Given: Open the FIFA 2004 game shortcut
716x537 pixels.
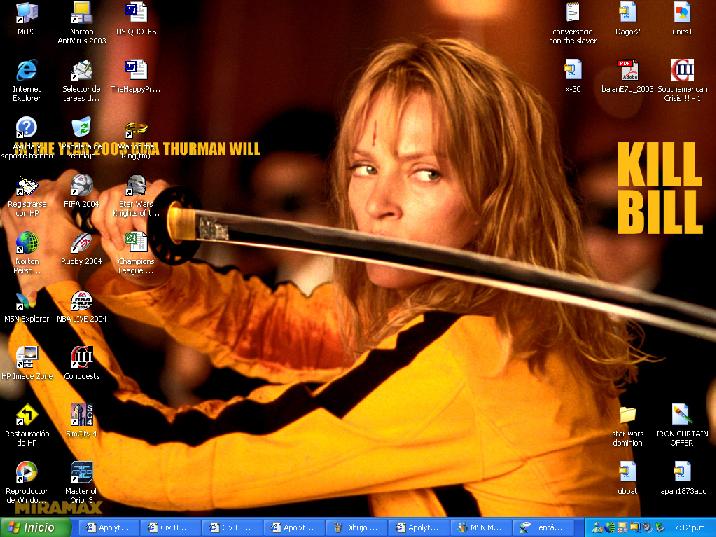Looking at the screenshot, I should tap(82, 186).
